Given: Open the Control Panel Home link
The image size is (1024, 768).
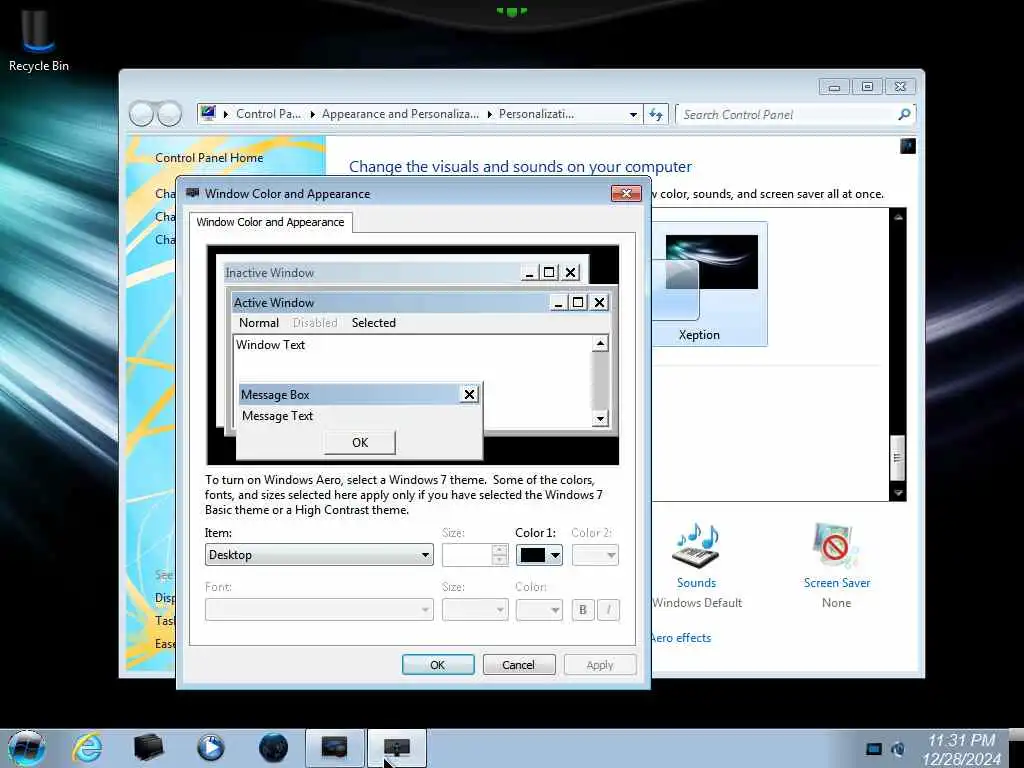Looking at the screenshot, I should [x=209, y=157].
